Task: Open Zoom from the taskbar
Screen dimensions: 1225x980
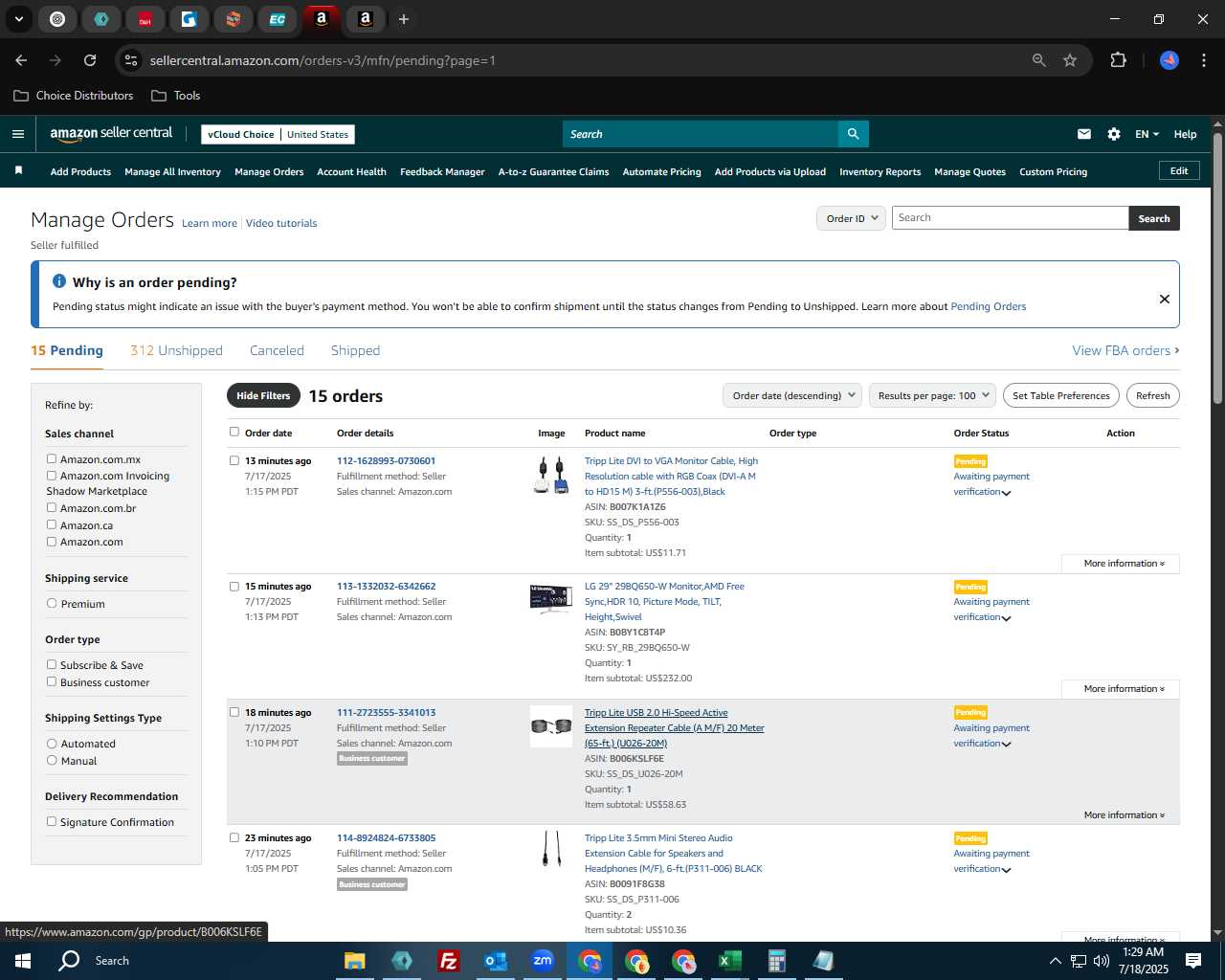Action: (543, 961)
